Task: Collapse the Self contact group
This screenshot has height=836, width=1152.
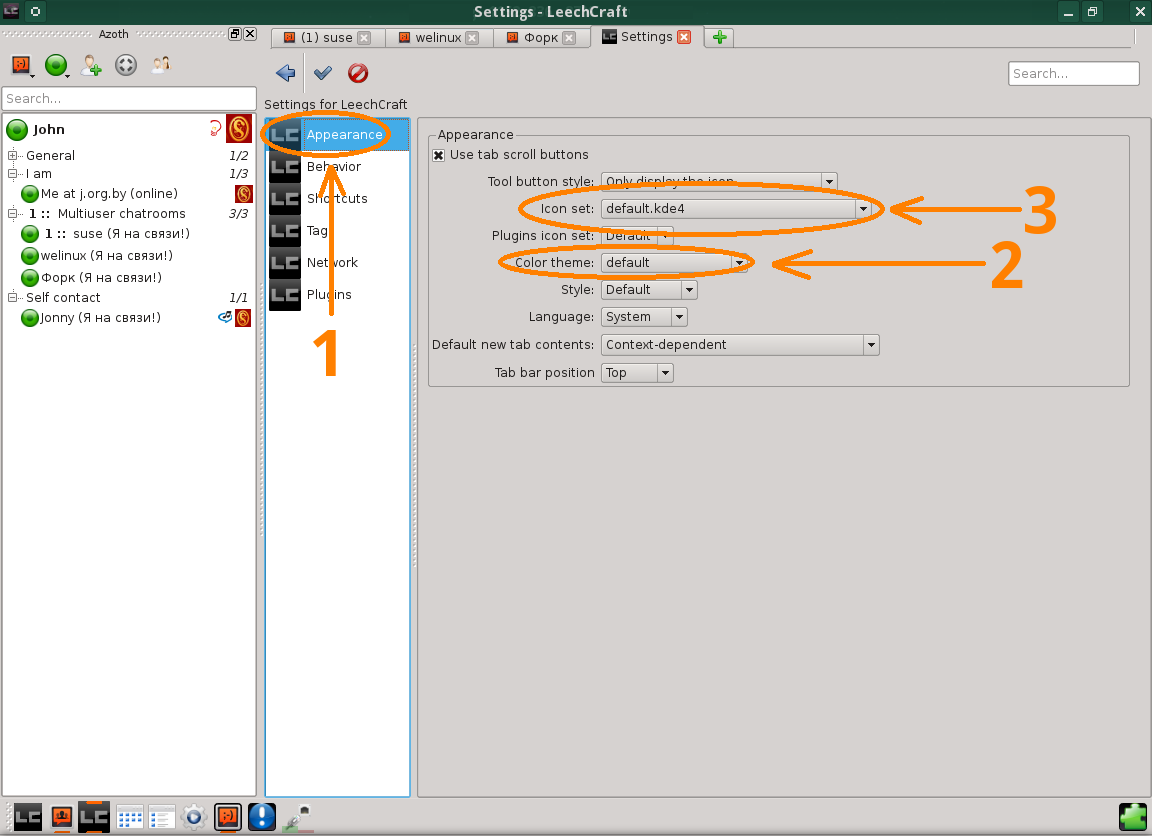Action: (x=12, y=298)
